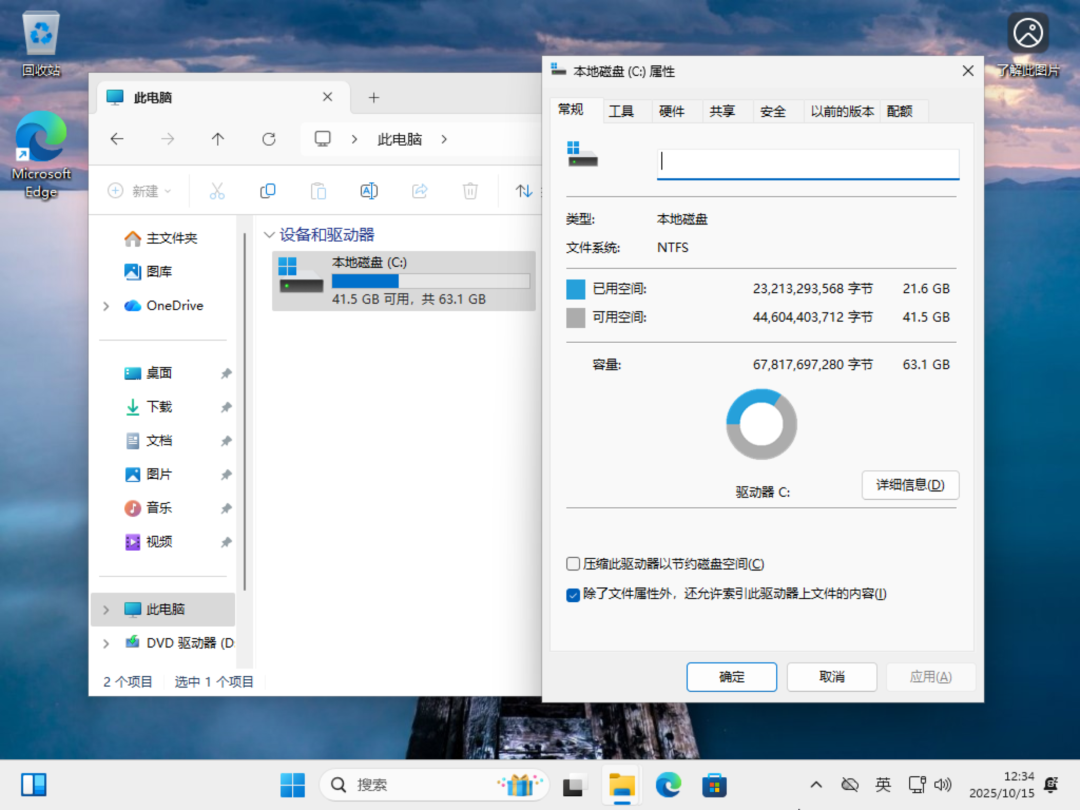Screen dimensions: 1080x810
Task: Toggle the sound icon in system tray
Action: [x=943, y=785]
